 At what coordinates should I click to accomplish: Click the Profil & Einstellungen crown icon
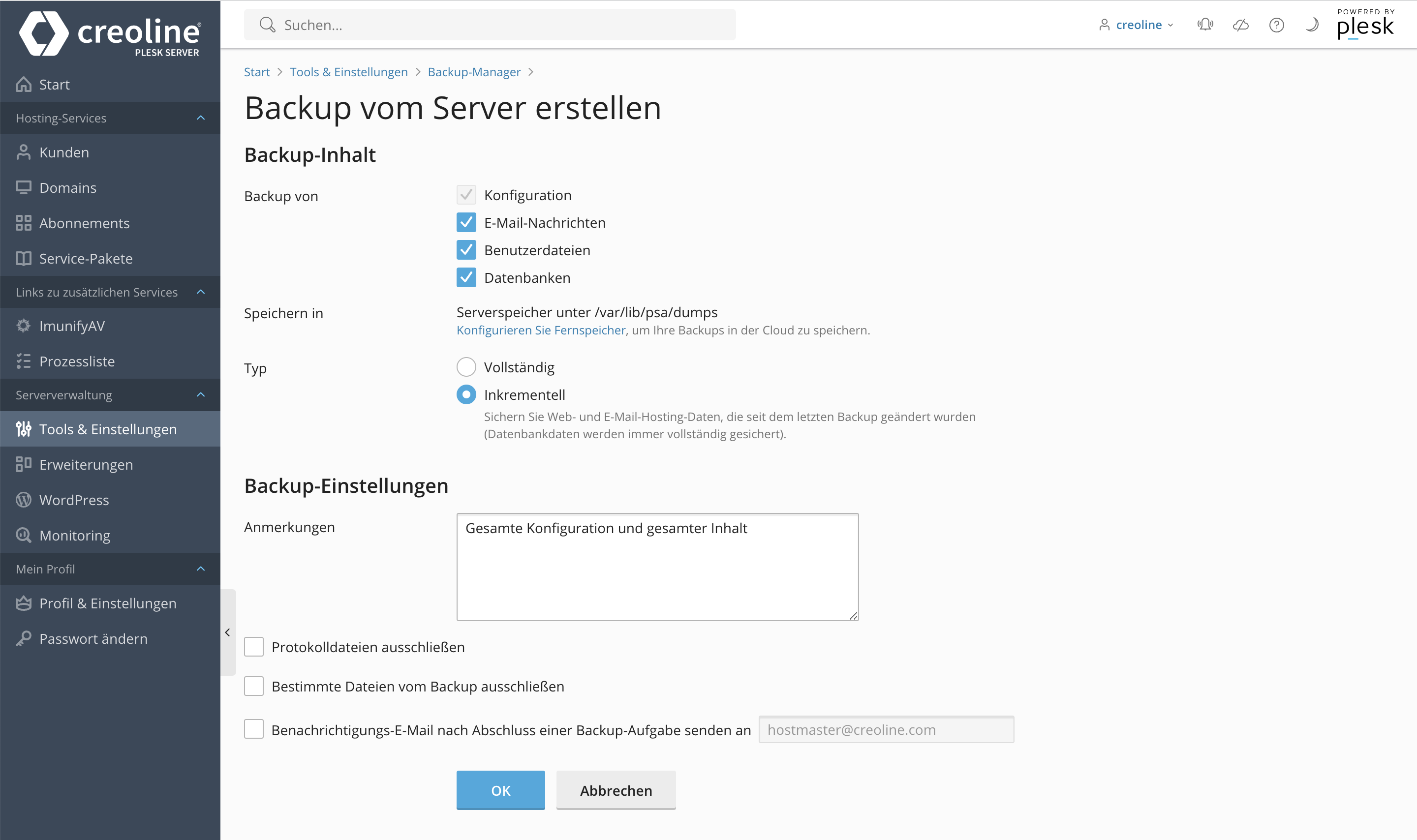click(23, 603)
